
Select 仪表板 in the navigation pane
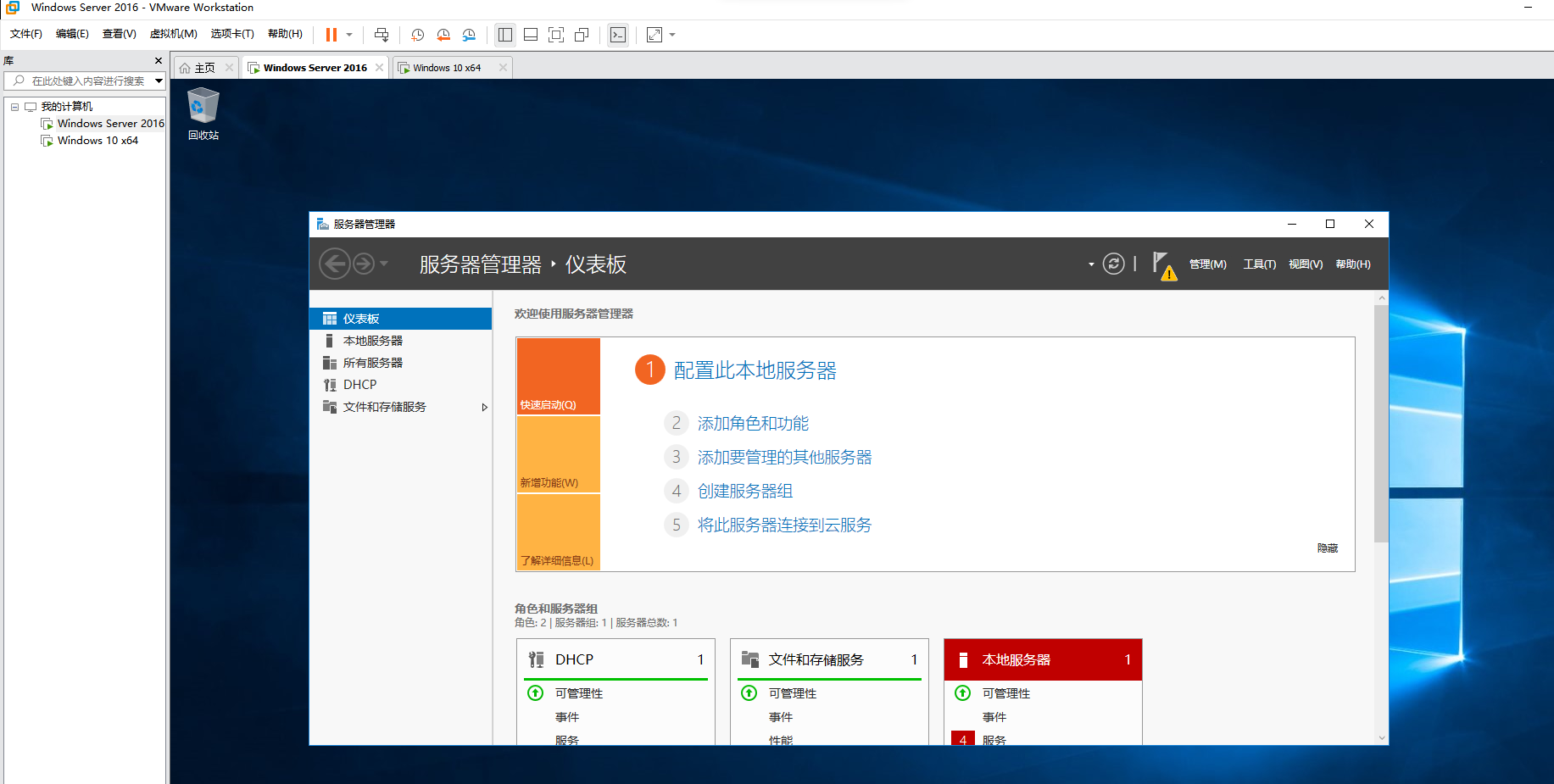point(401,319)
